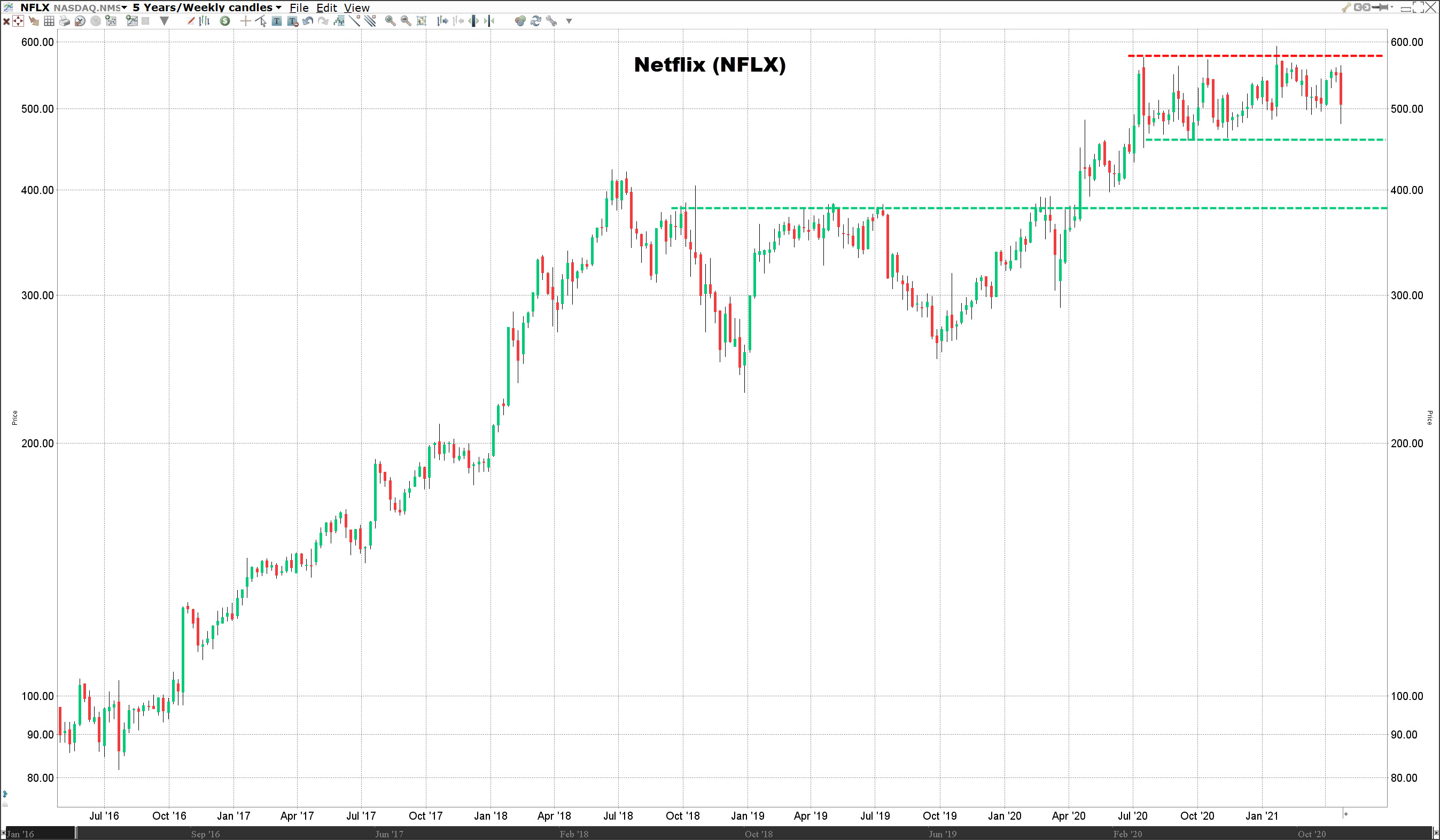Select the crosshair cursor tool

click(x=246, y=21)
